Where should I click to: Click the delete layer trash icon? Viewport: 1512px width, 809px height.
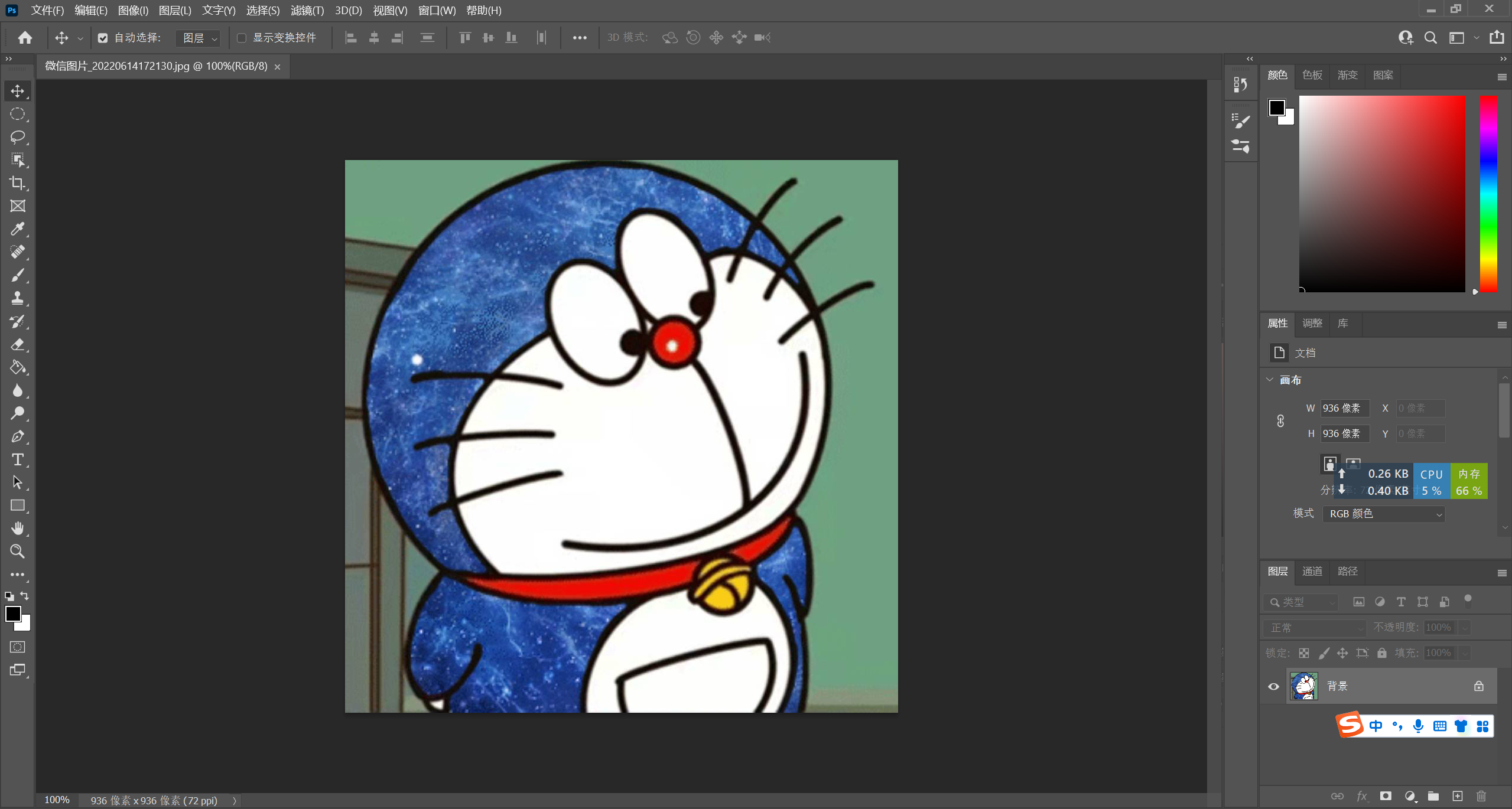1481,796
